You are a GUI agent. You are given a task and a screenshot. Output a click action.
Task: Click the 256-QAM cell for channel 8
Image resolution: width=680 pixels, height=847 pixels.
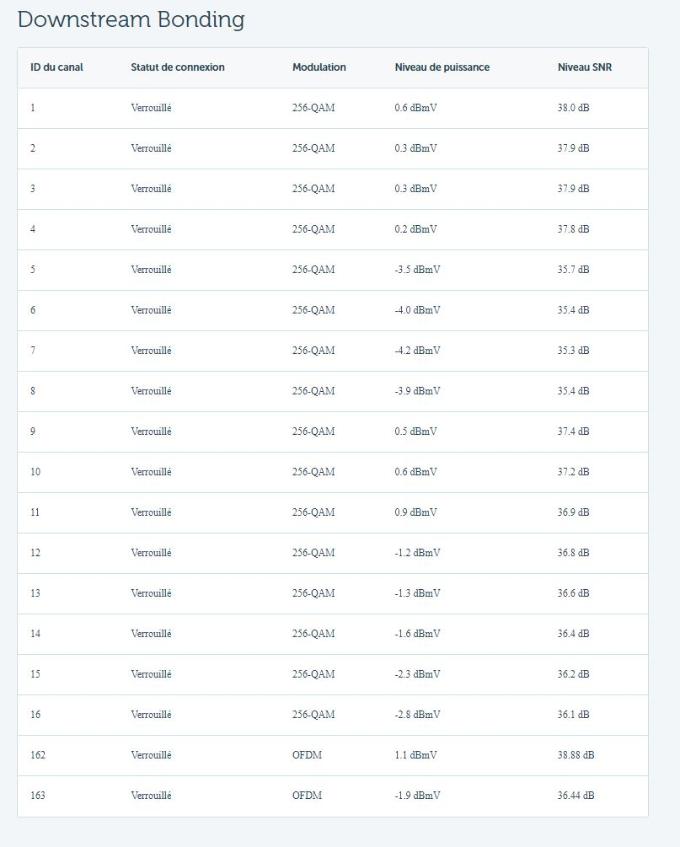coord(313,391)
